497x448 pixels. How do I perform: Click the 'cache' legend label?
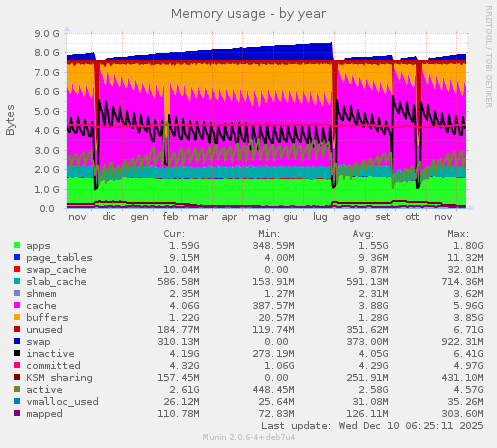pos(41,306)
